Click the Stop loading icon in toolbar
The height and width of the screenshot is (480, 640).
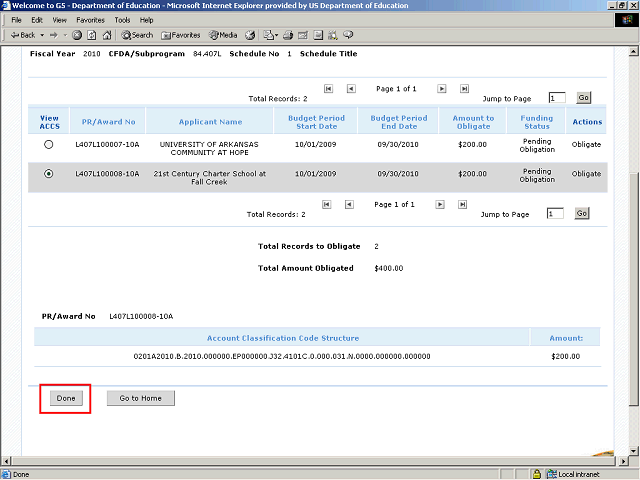coord(77,35)
